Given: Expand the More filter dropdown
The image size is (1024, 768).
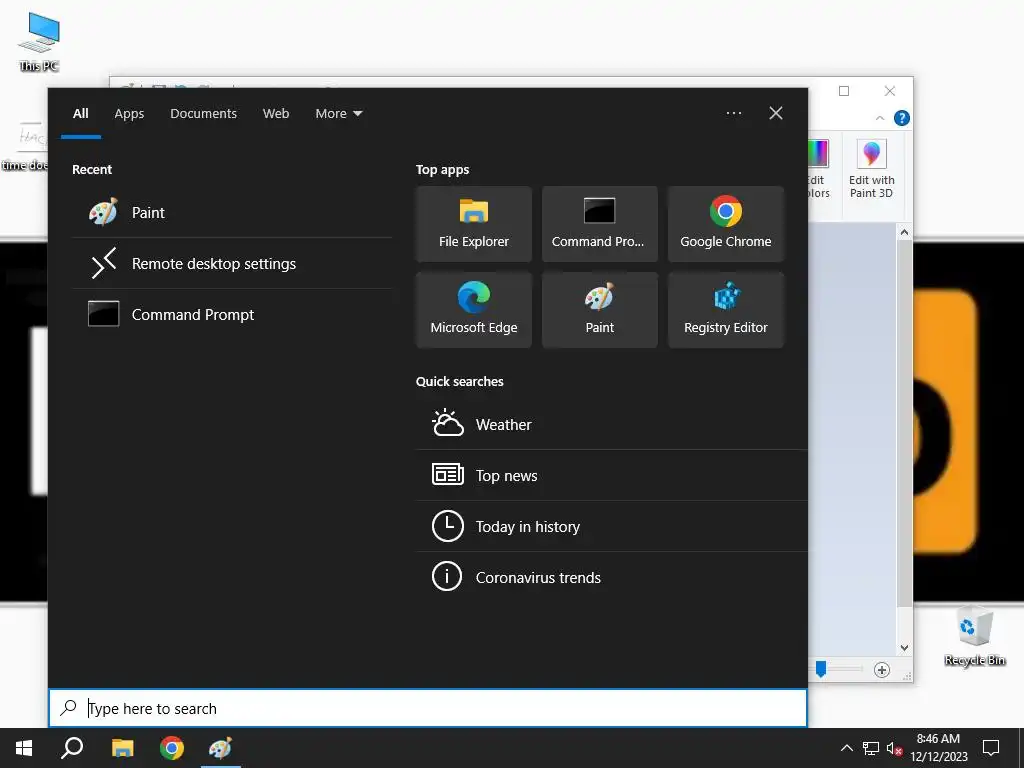Looking at the screenshot, I should (338, 114).
